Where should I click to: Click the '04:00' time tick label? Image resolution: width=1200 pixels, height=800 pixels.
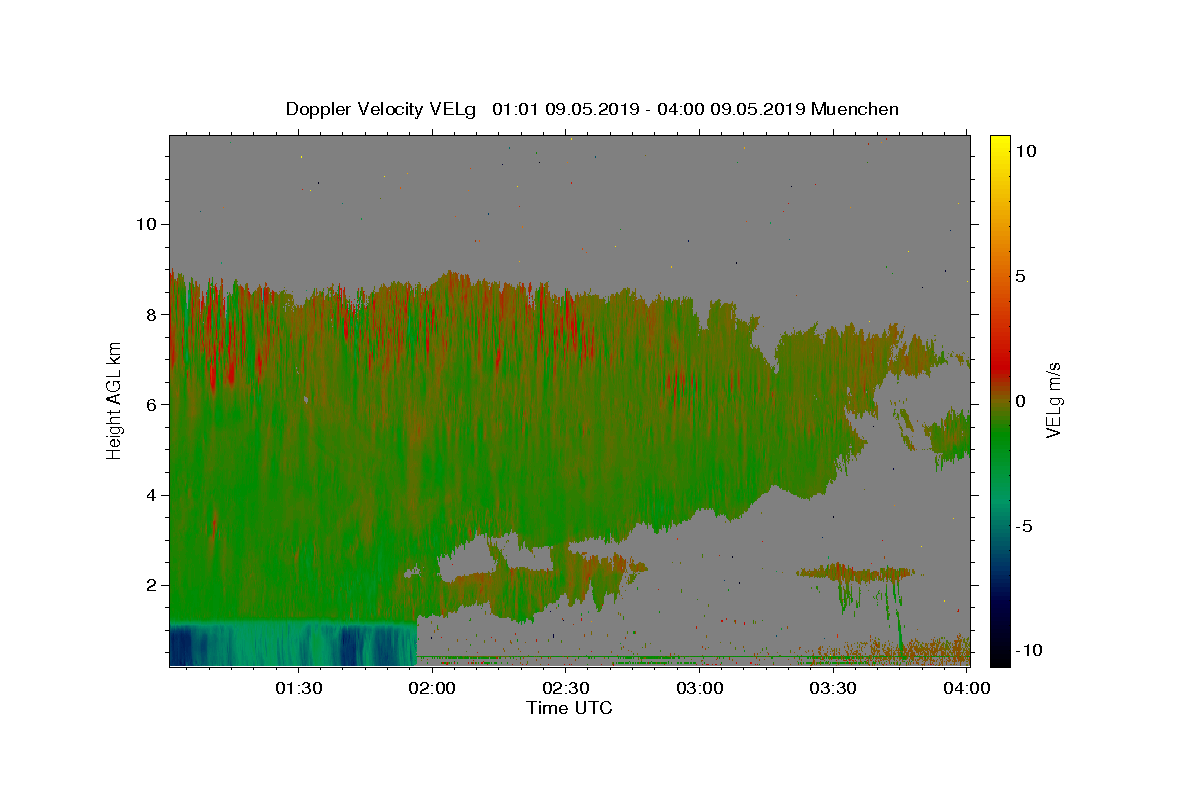(x=966, y=688)
